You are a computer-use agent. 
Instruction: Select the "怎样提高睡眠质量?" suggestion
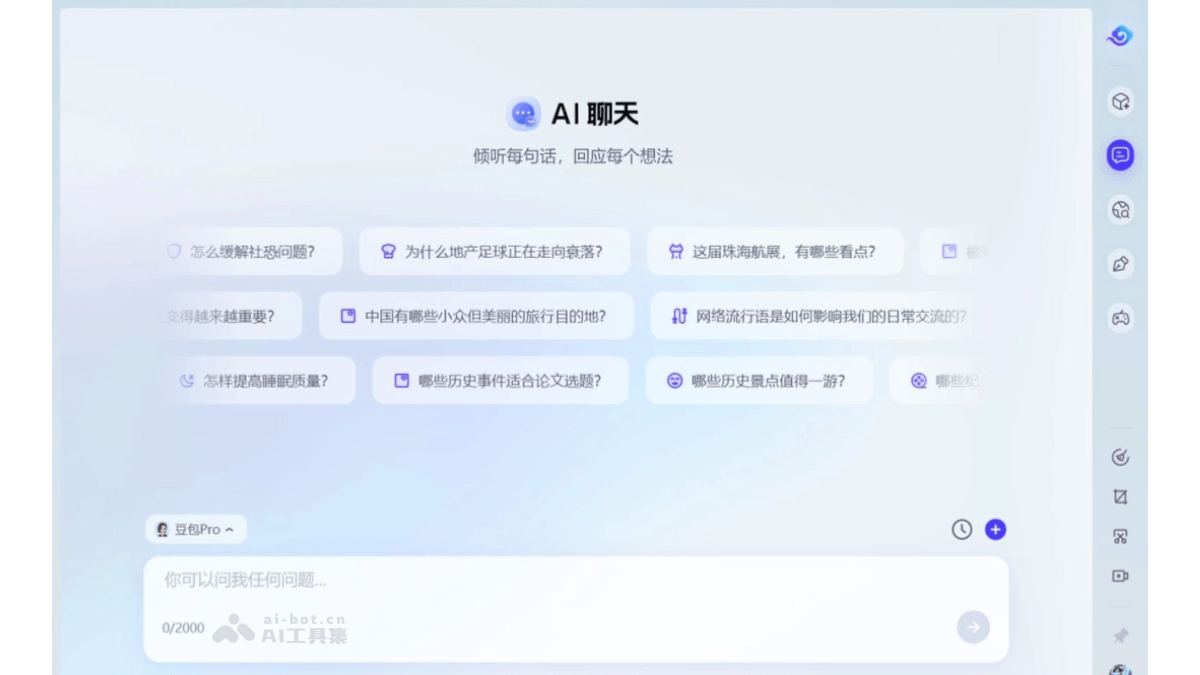pos(260,380)
